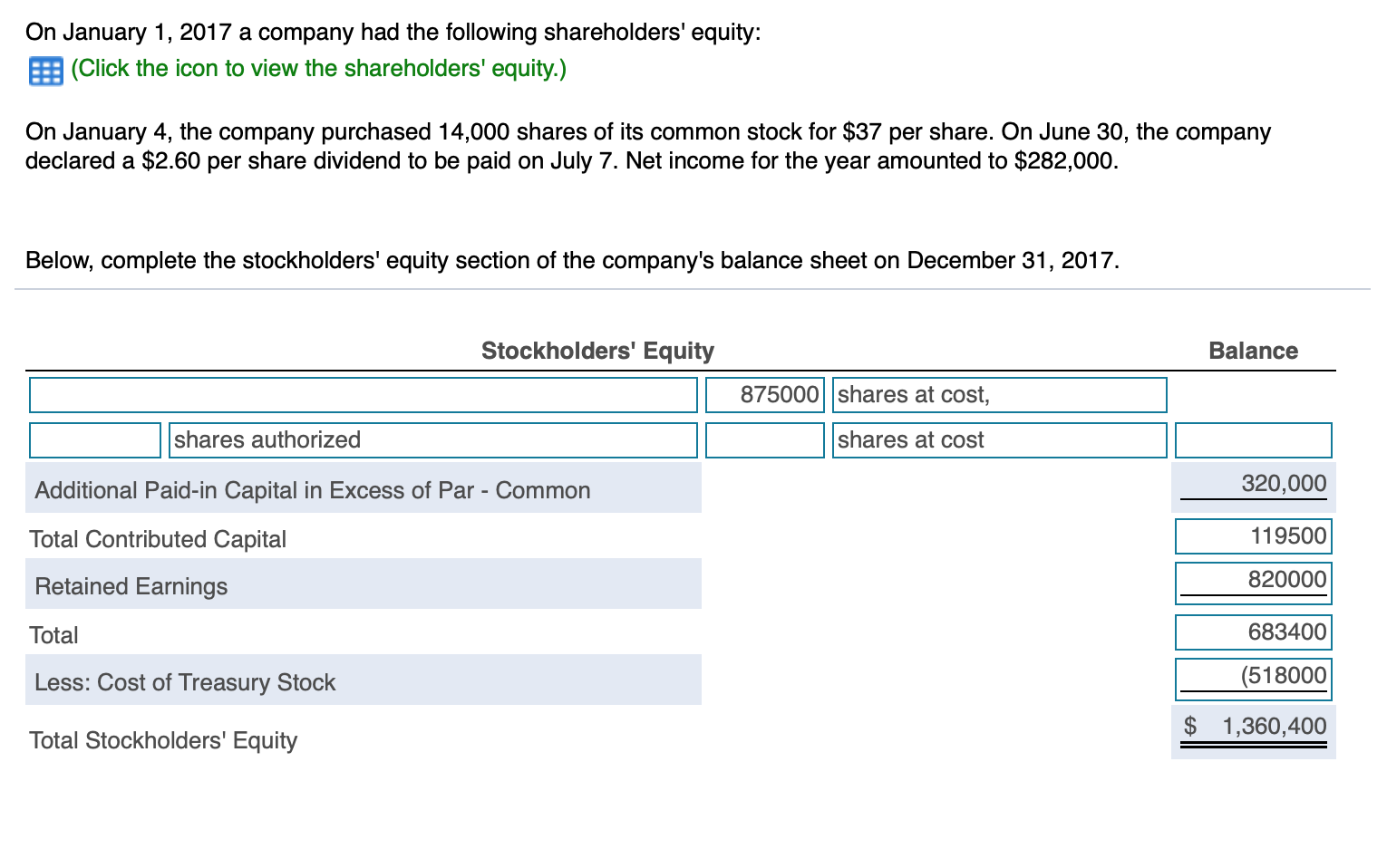The width and height of the screenshot is (1387, 868).
Task: Select the empty shares field on the second row
Action: (x=764, y=439)
